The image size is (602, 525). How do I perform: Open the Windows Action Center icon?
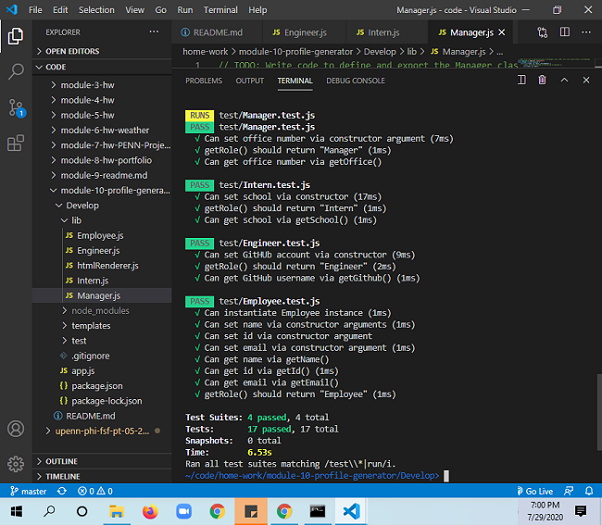click(580, 511)
